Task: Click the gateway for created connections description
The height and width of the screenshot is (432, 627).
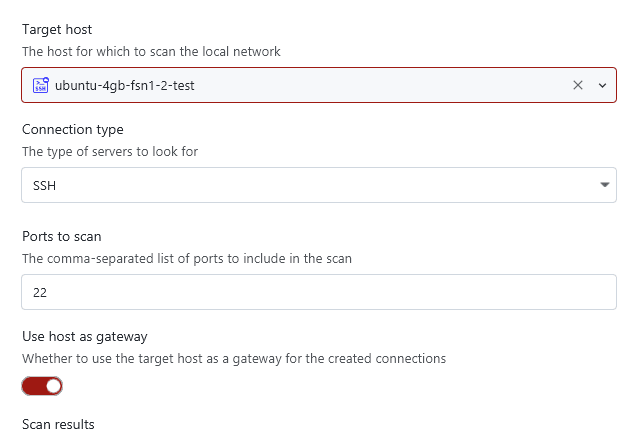Action: coord(233,358)
